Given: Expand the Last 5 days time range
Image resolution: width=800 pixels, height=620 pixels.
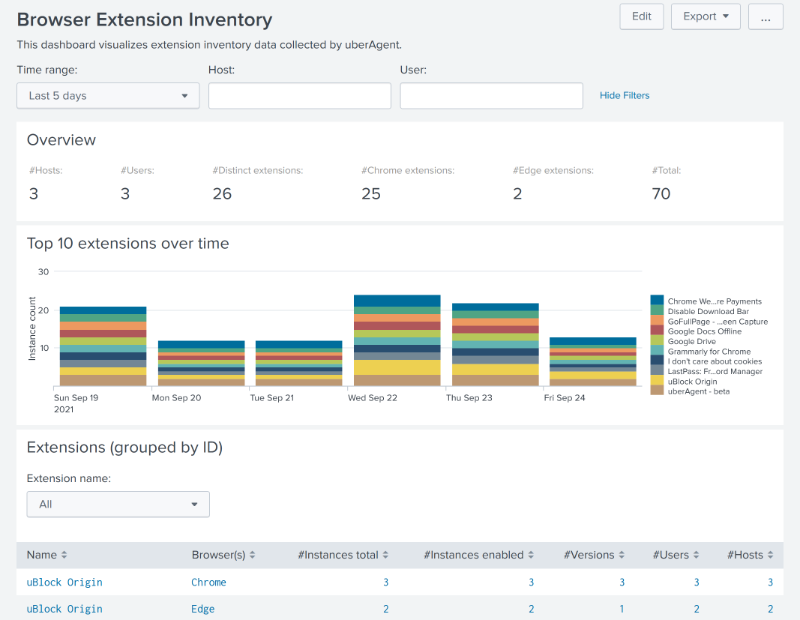Looking at the screenshot, I should pyautogui.click(x=108, y=96).
